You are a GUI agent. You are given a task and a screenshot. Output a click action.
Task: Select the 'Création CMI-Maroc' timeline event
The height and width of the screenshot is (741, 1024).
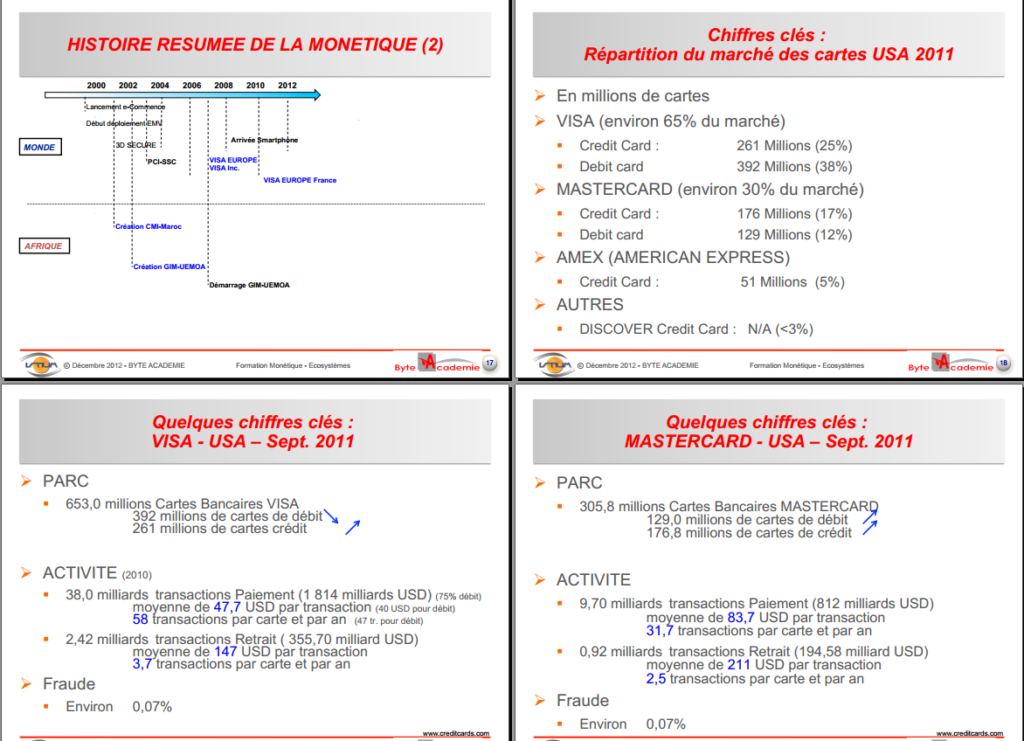pyautogui.click(x=148, y=227)
